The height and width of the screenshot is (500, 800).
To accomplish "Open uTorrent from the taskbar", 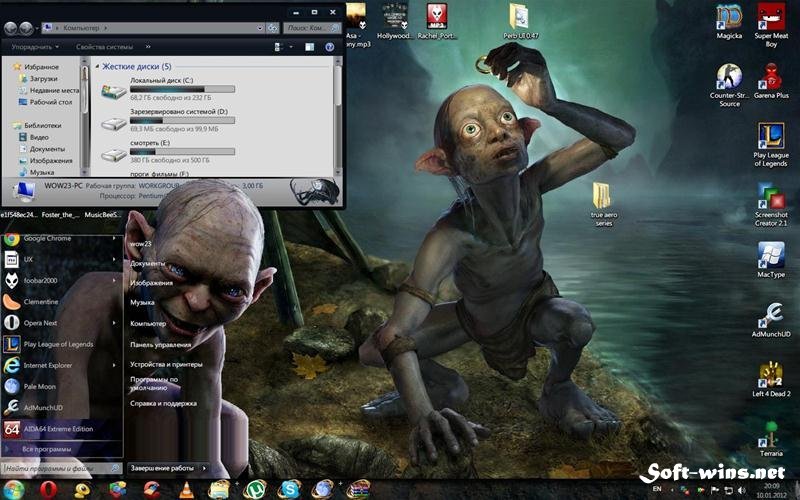I will pyautogui.click(x=255, y=490).
